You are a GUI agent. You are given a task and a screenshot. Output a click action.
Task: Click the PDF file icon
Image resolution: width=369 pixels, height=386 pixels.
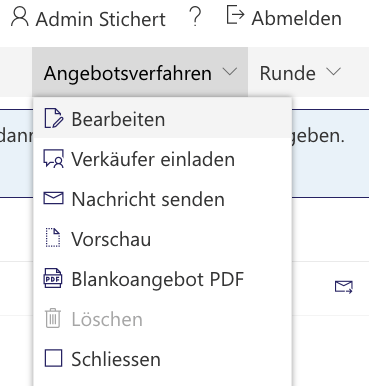pyautogui.click(x=53, y=278)
